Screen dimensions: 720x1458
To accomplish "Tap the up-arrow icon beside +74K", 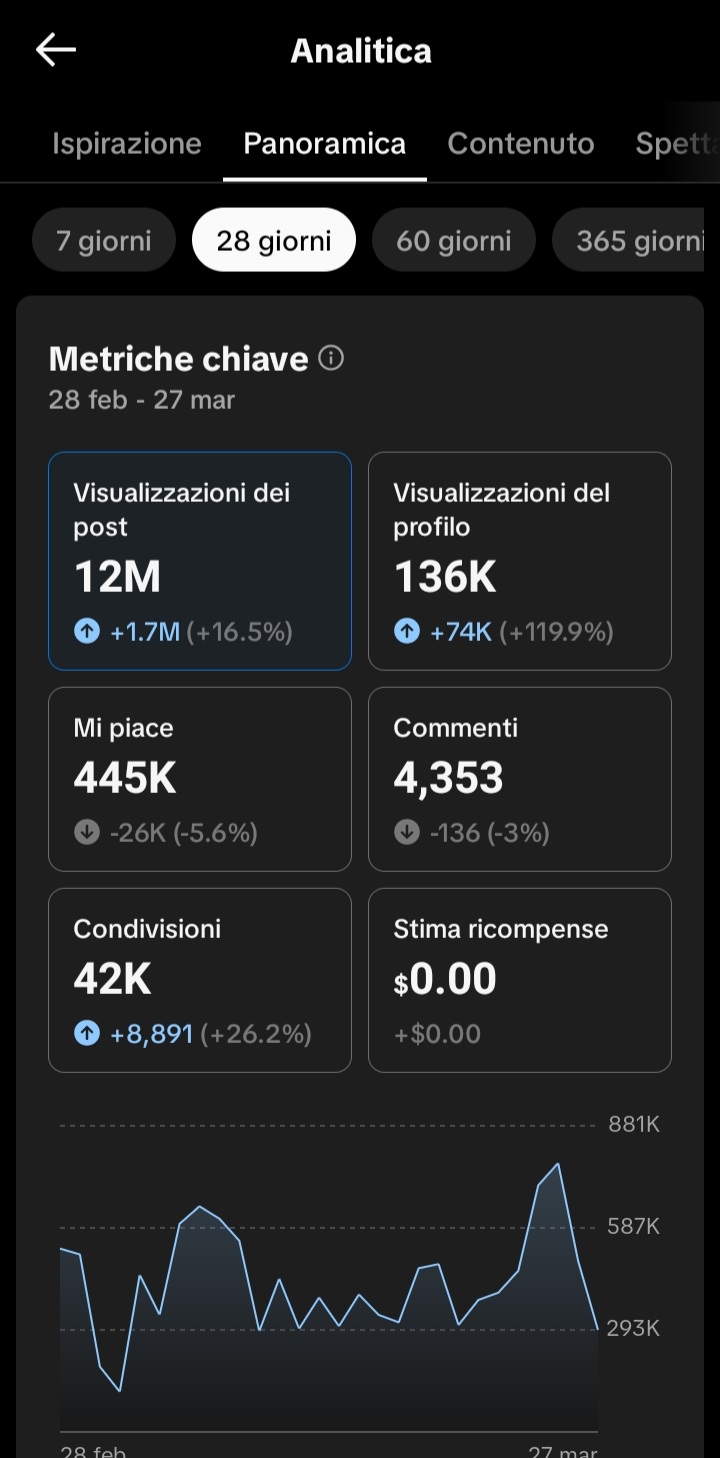I will [x=407, y=632].
